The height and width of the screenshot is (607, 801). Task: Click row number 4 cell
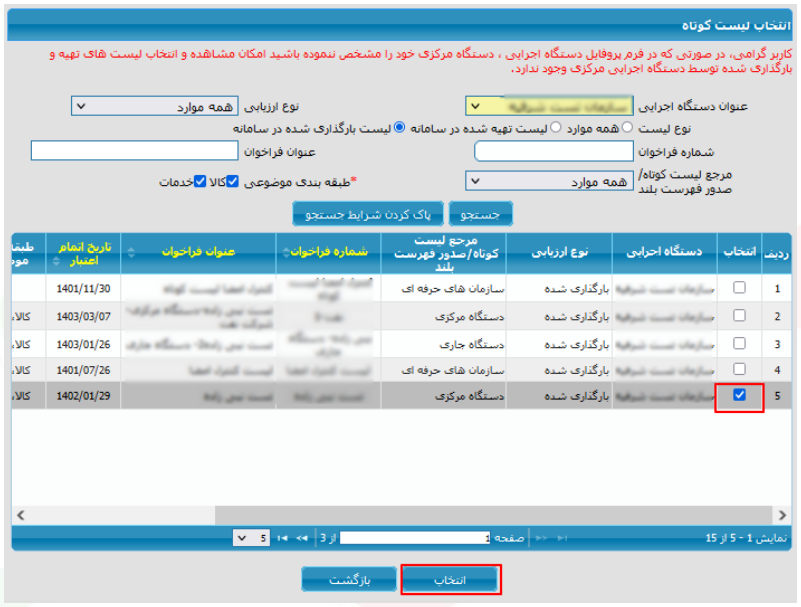777,370
